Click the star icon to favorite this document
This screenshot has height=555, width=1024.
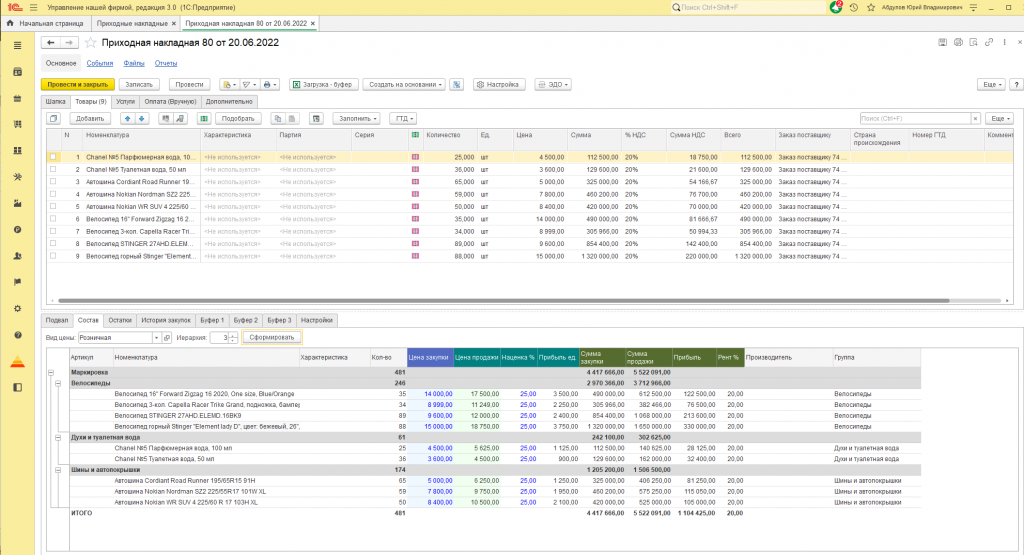tap(91, 43)
